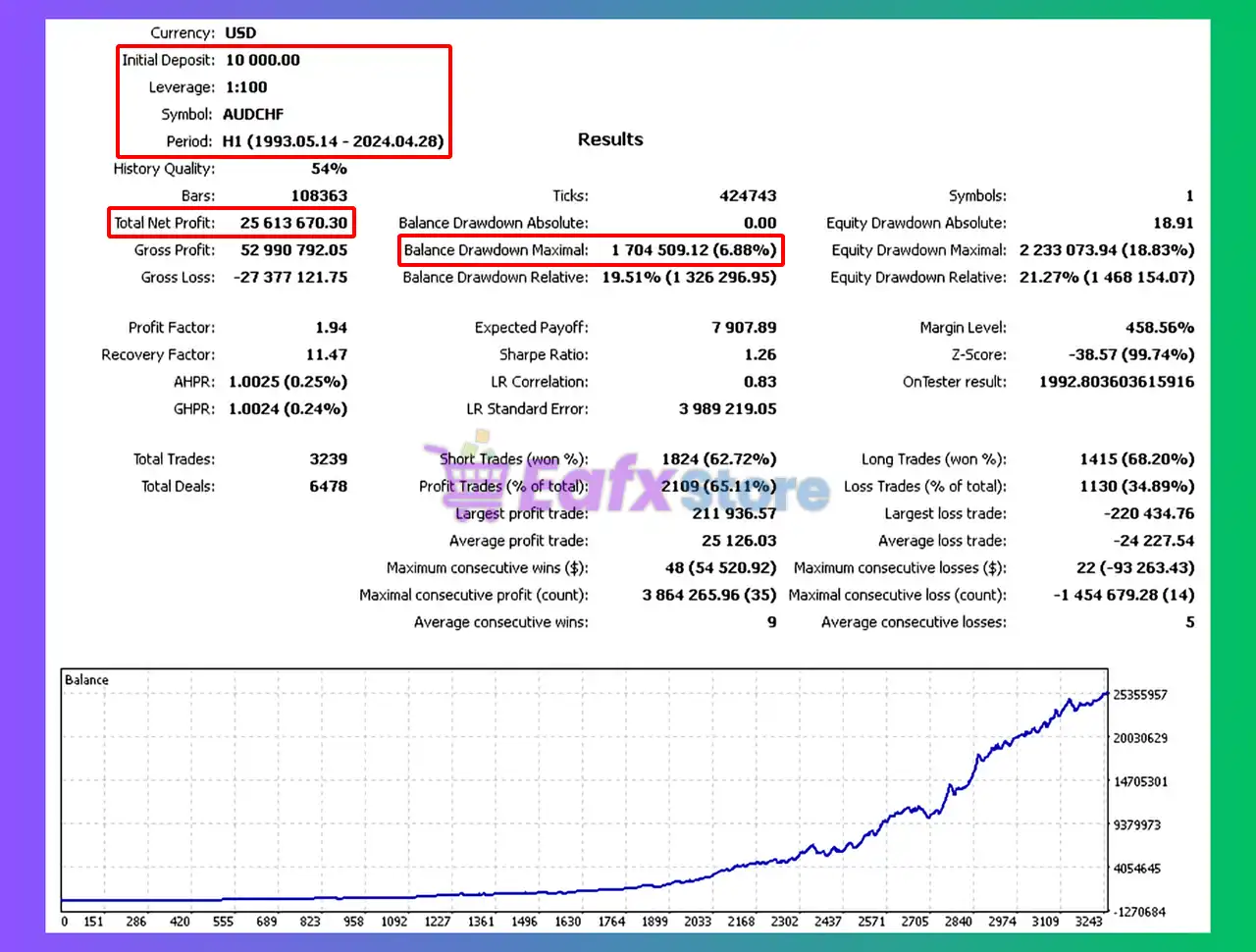Click the Total Trades count 3239

(328, 459)
